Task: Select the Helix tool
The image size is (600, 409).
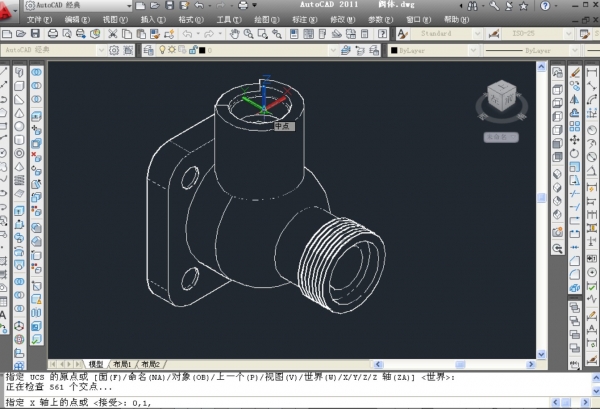Action: [19, 180]
